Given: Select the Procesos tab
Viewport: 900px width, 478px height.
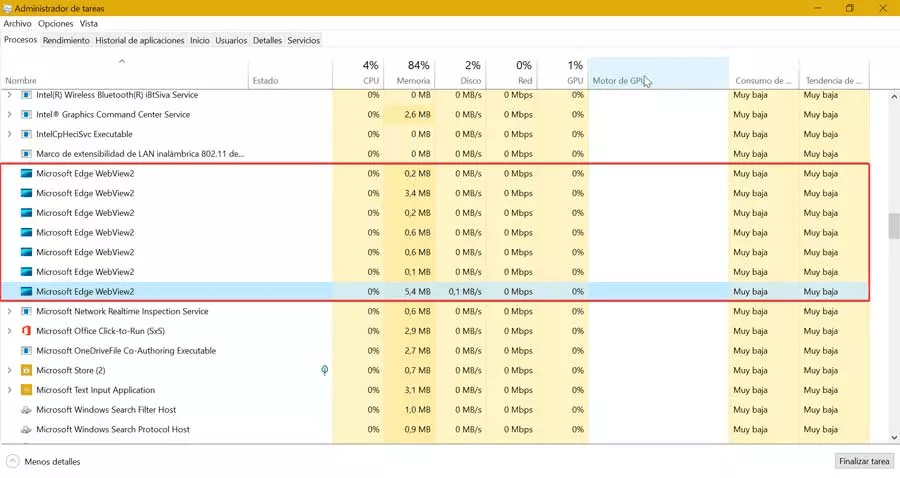Looking at the screenshot, I should (21, 40).
